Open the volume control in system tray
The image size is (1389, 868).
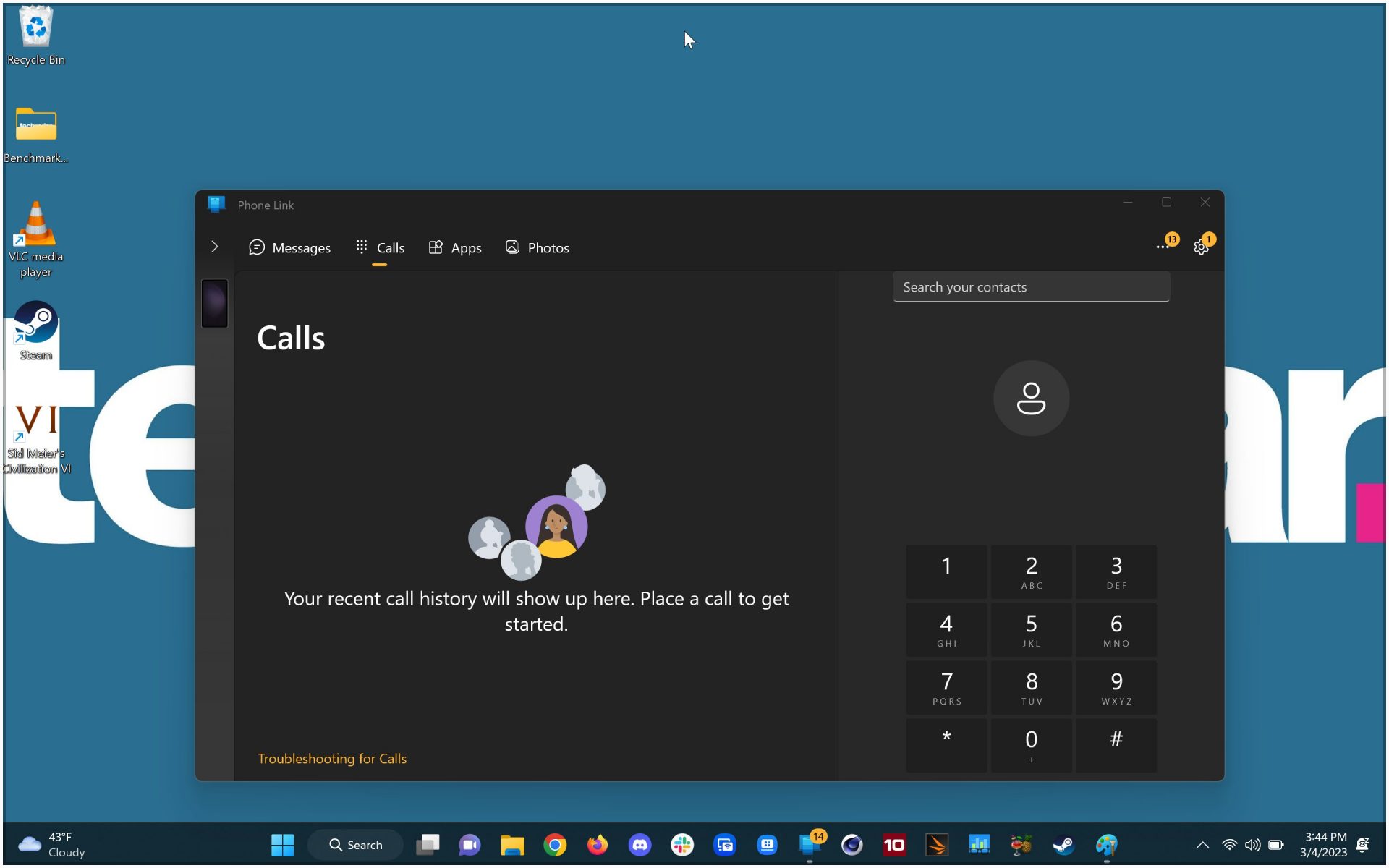pyautogui.click(x=1252, y=844)
